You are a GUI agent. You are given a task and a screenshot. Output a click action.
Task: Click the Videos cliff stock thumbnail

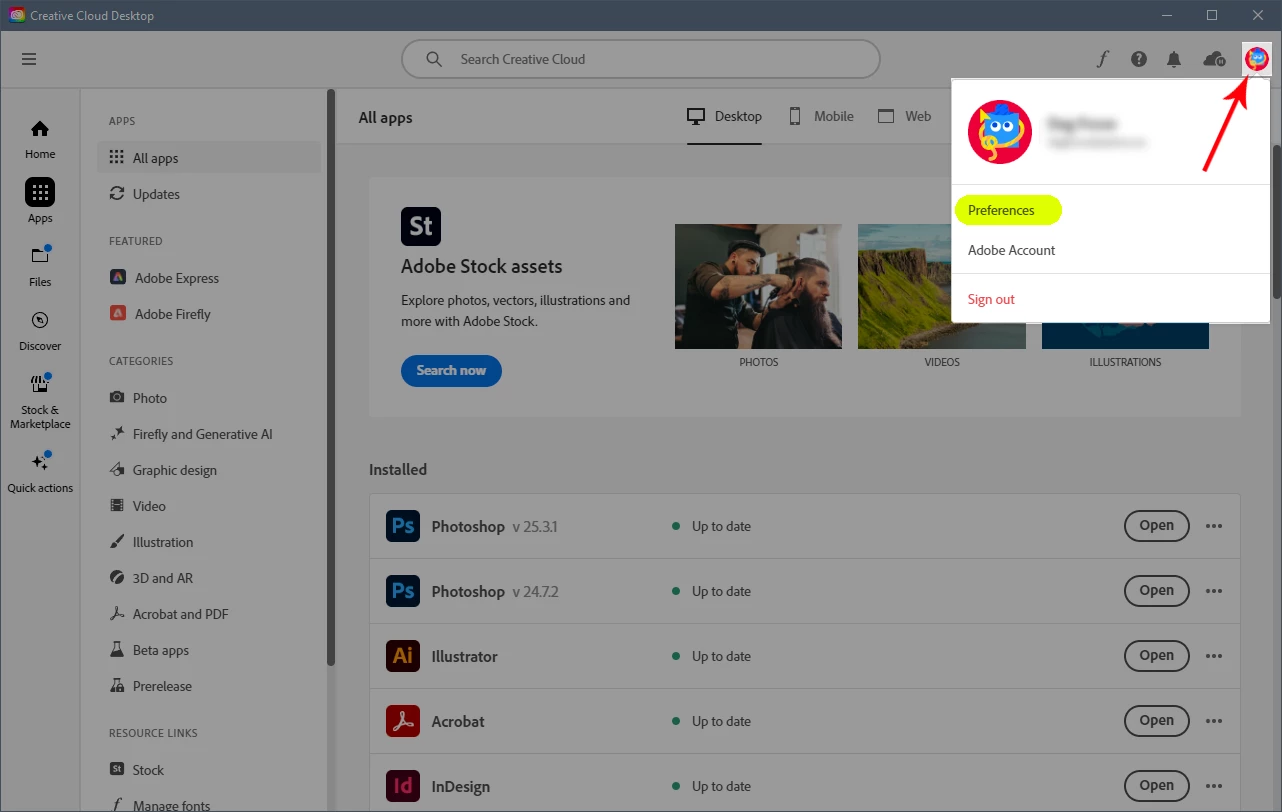pyautogui.click(x=942, y=286)
